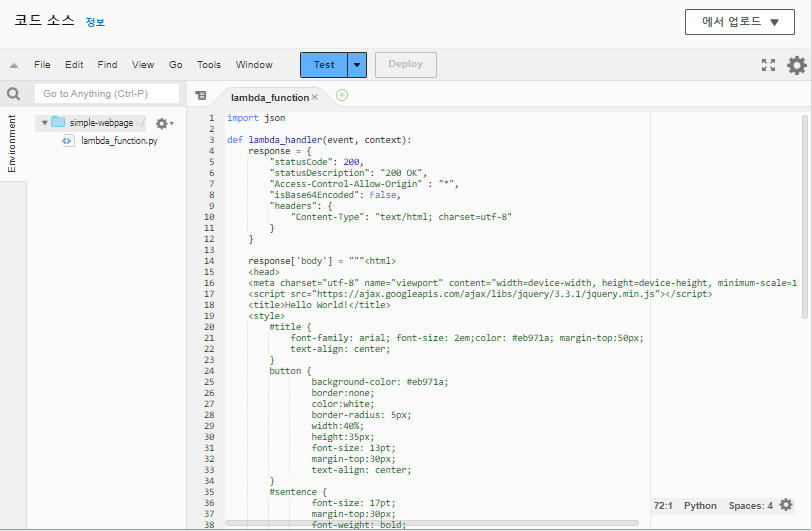The image size is (812, 531).
Task: Click the 'background-color: #eb971a;' line
Action: tap(380, 382)
